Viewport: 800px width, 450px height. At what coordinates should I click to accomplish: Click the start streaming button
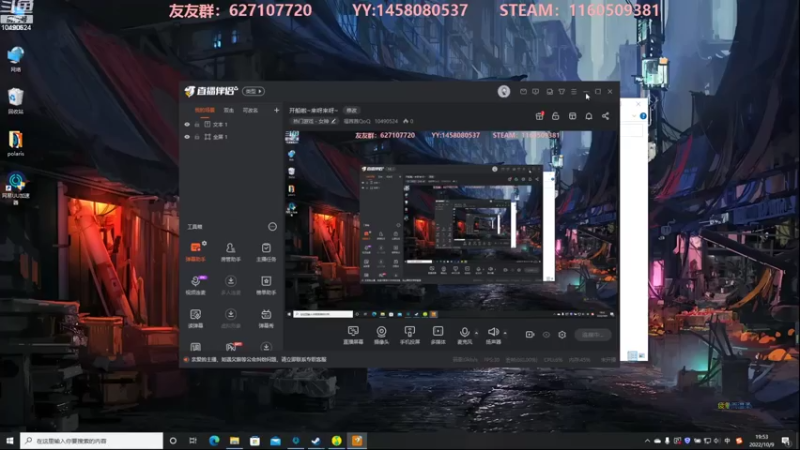click(593, 335)
